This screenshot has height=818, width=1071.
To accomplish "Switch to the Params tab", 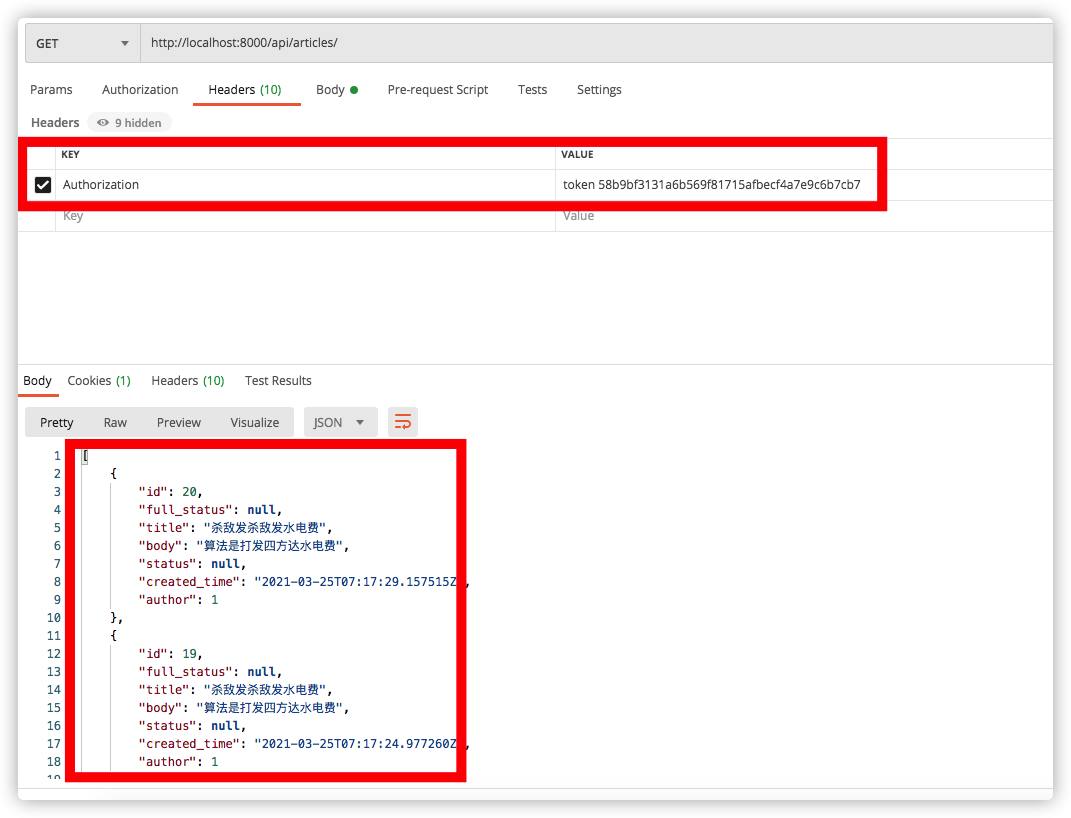I will (51, 90).
